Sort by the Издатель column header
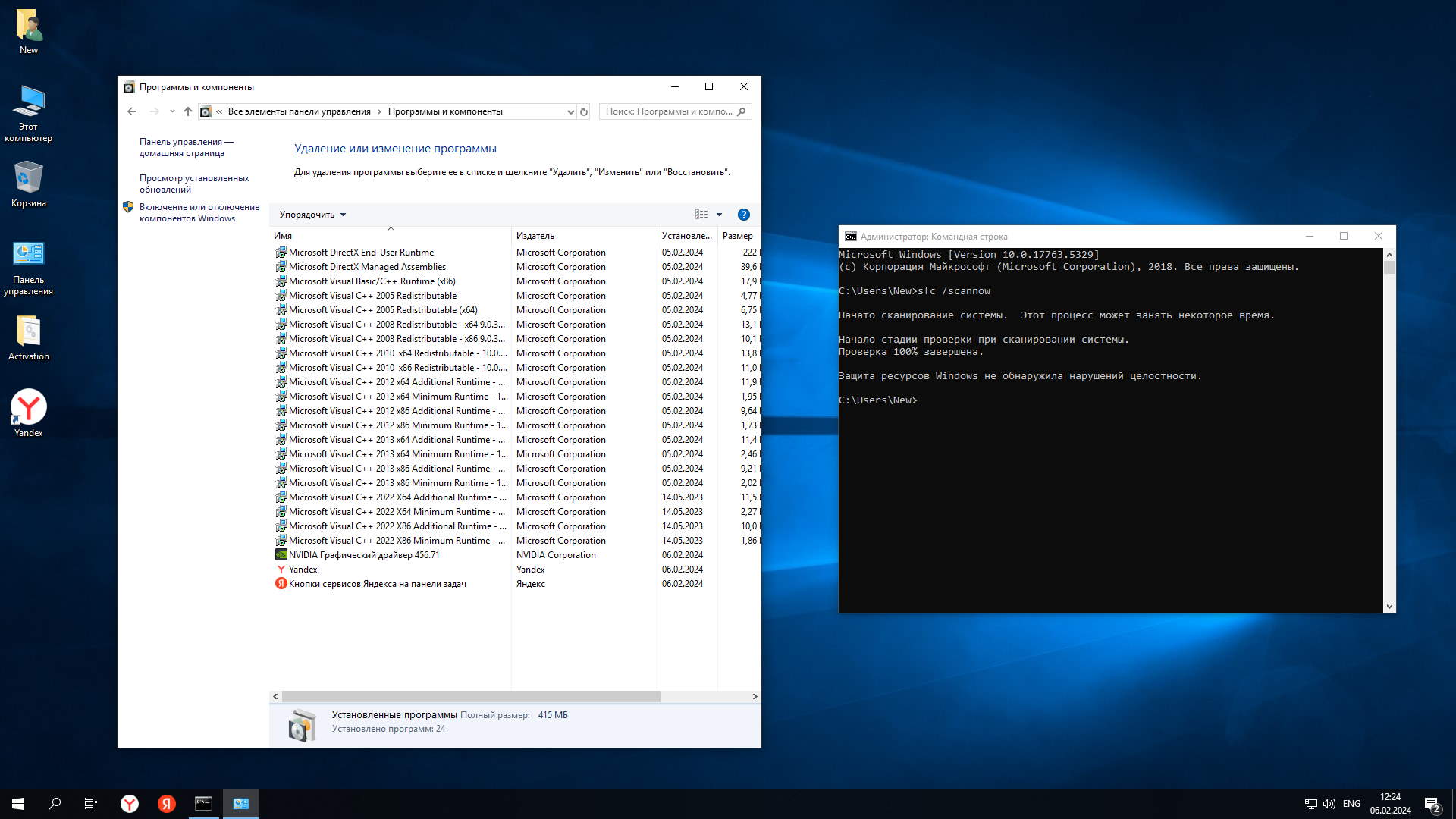The width and height of the screenshot is (1456, 819). (535, 236)
